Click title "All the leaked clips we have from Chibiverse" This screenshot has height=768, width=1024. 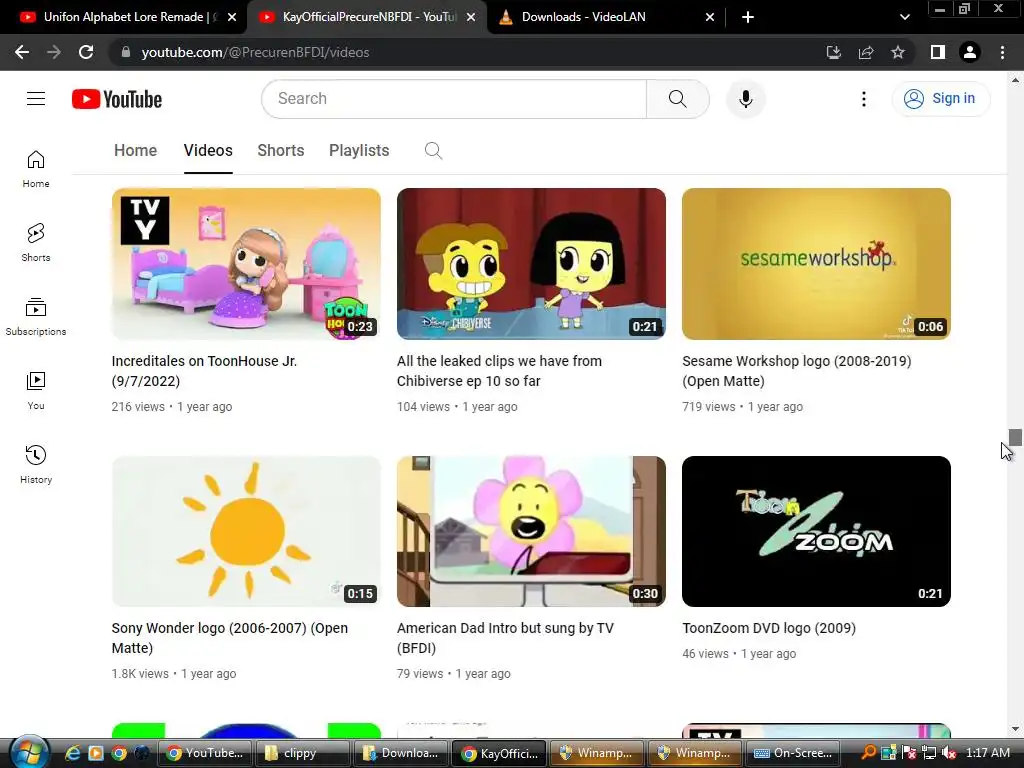(x=500, y=371)
